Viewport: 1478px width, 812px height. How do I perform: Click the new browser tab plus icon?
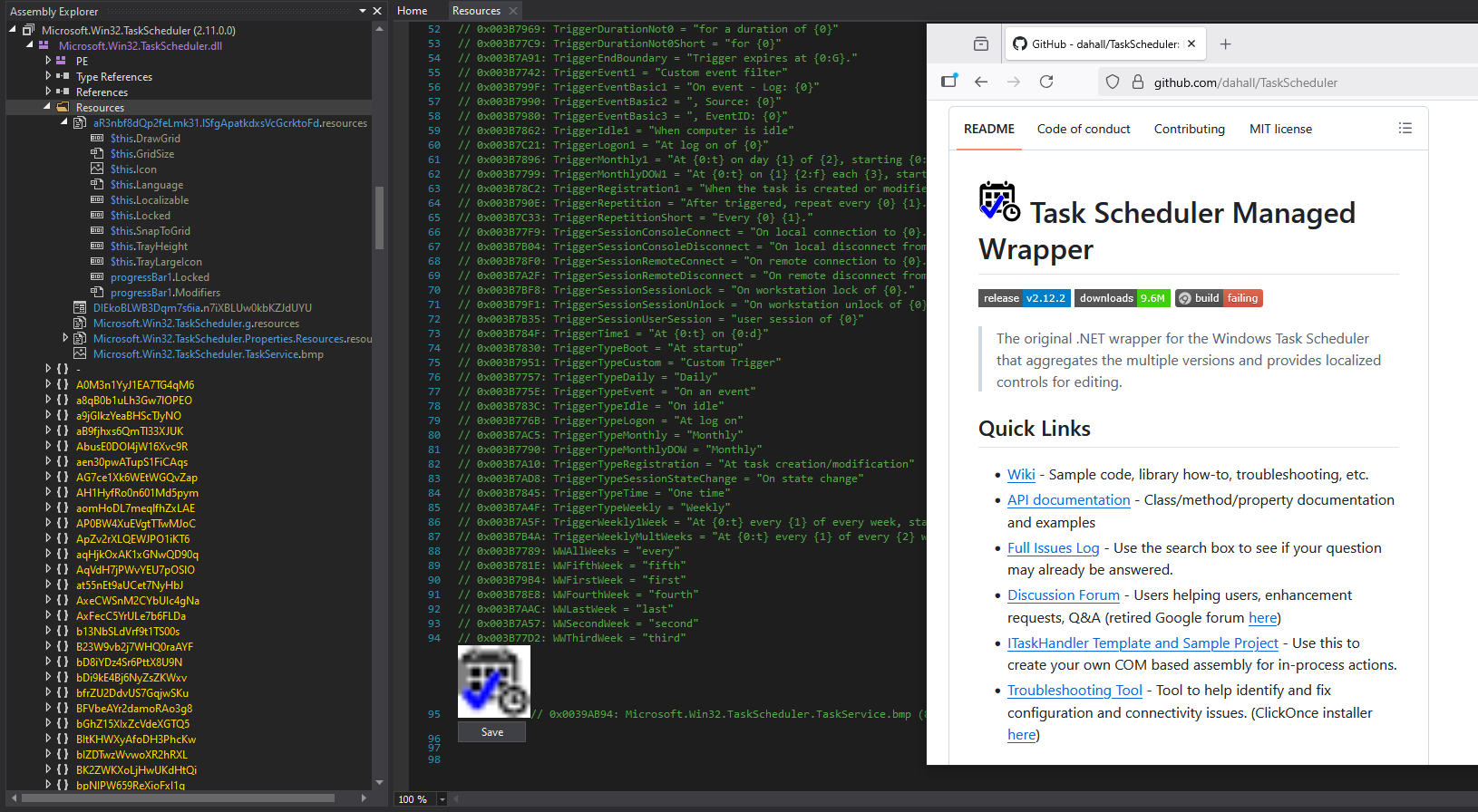click(1226, 43)
